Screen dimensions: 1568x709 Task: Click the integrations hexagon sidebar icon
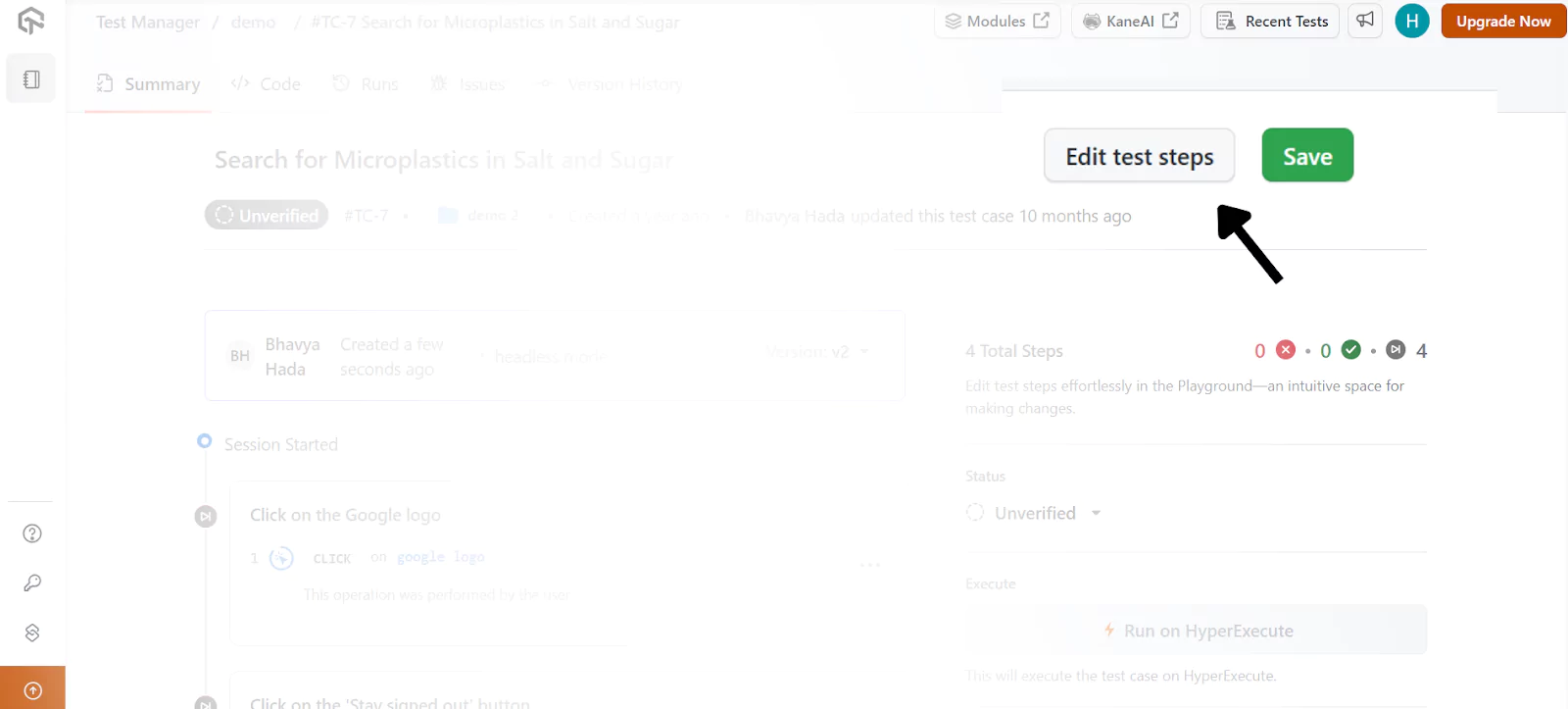[x=32, y=633]
